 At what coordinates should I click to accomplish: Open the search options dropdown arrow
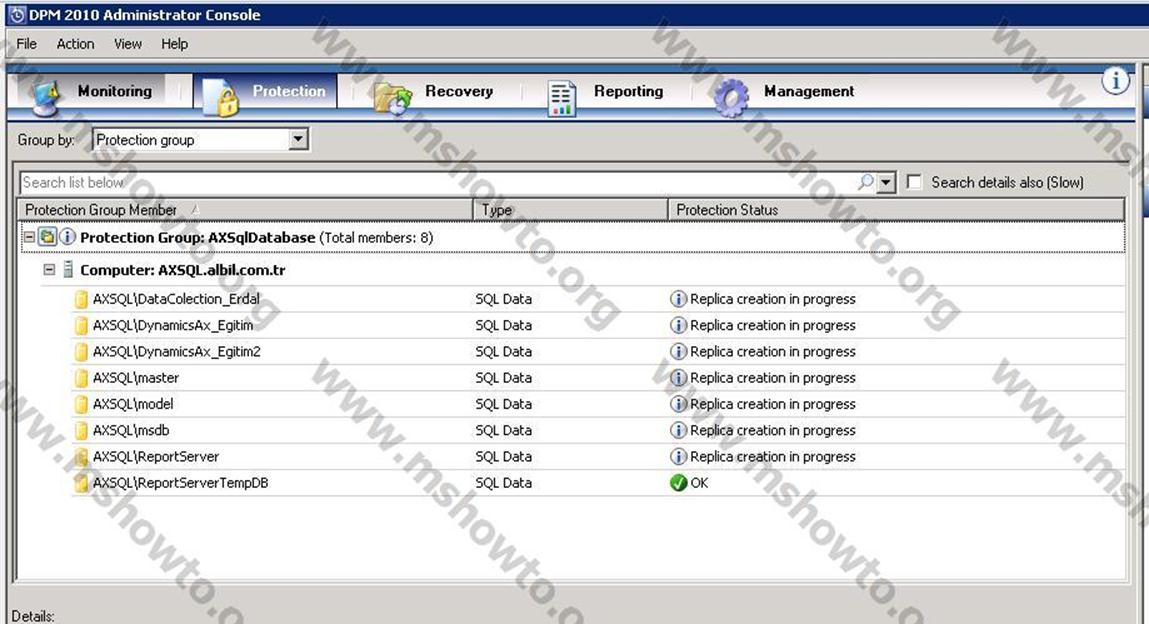point(886,182)
